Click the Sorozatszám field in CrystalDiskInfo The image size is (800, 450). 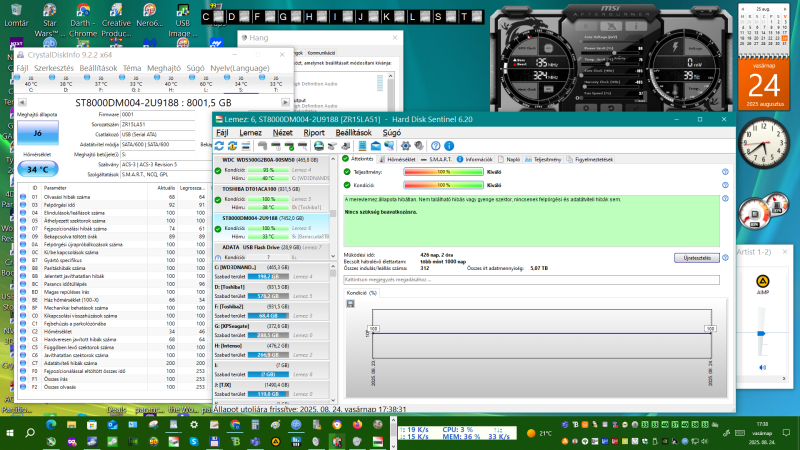[x=158, y=124]
